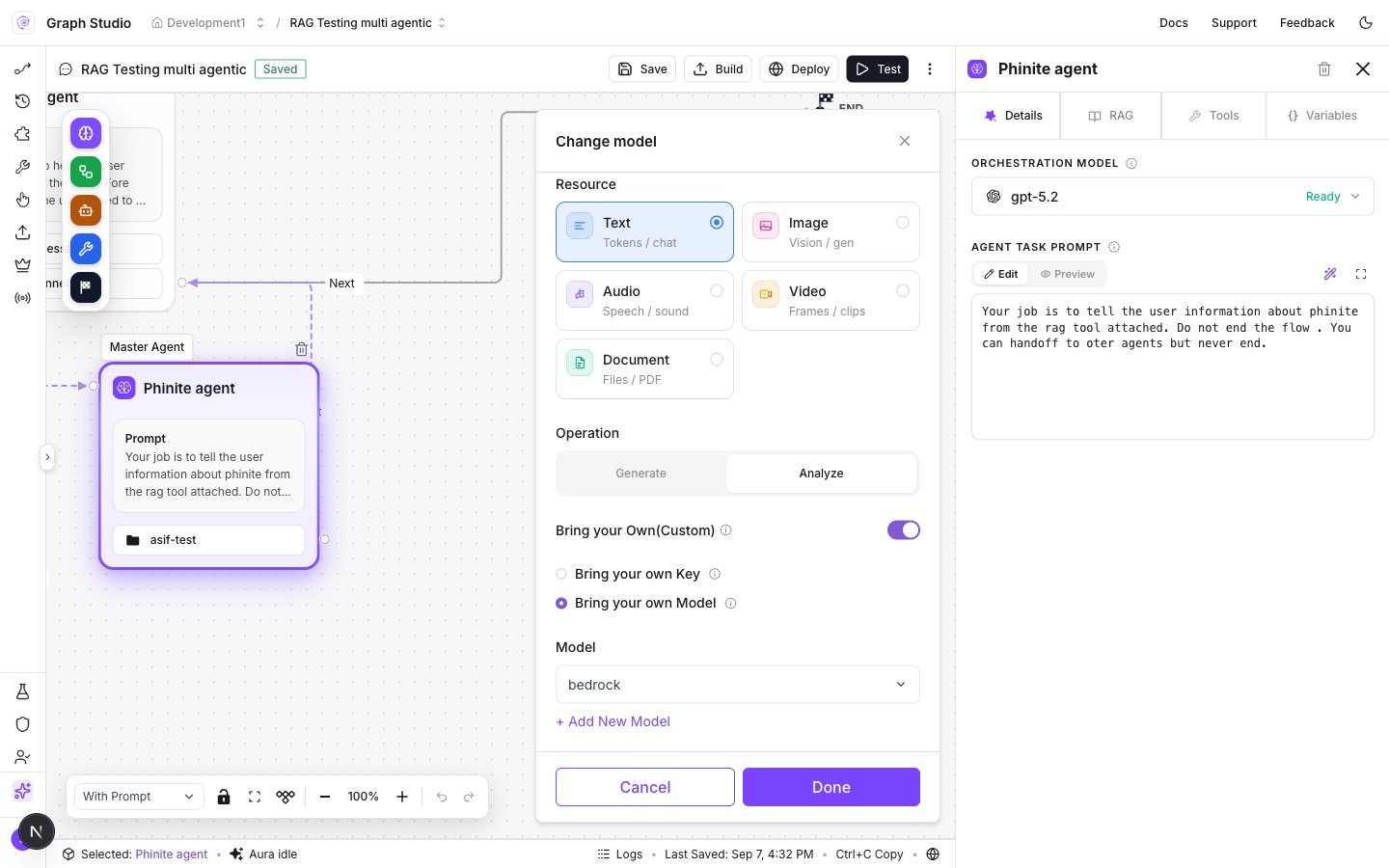Add the black finish flag end node
The width and height of the screenshot is (1389, 868).
tap(86, 287)
